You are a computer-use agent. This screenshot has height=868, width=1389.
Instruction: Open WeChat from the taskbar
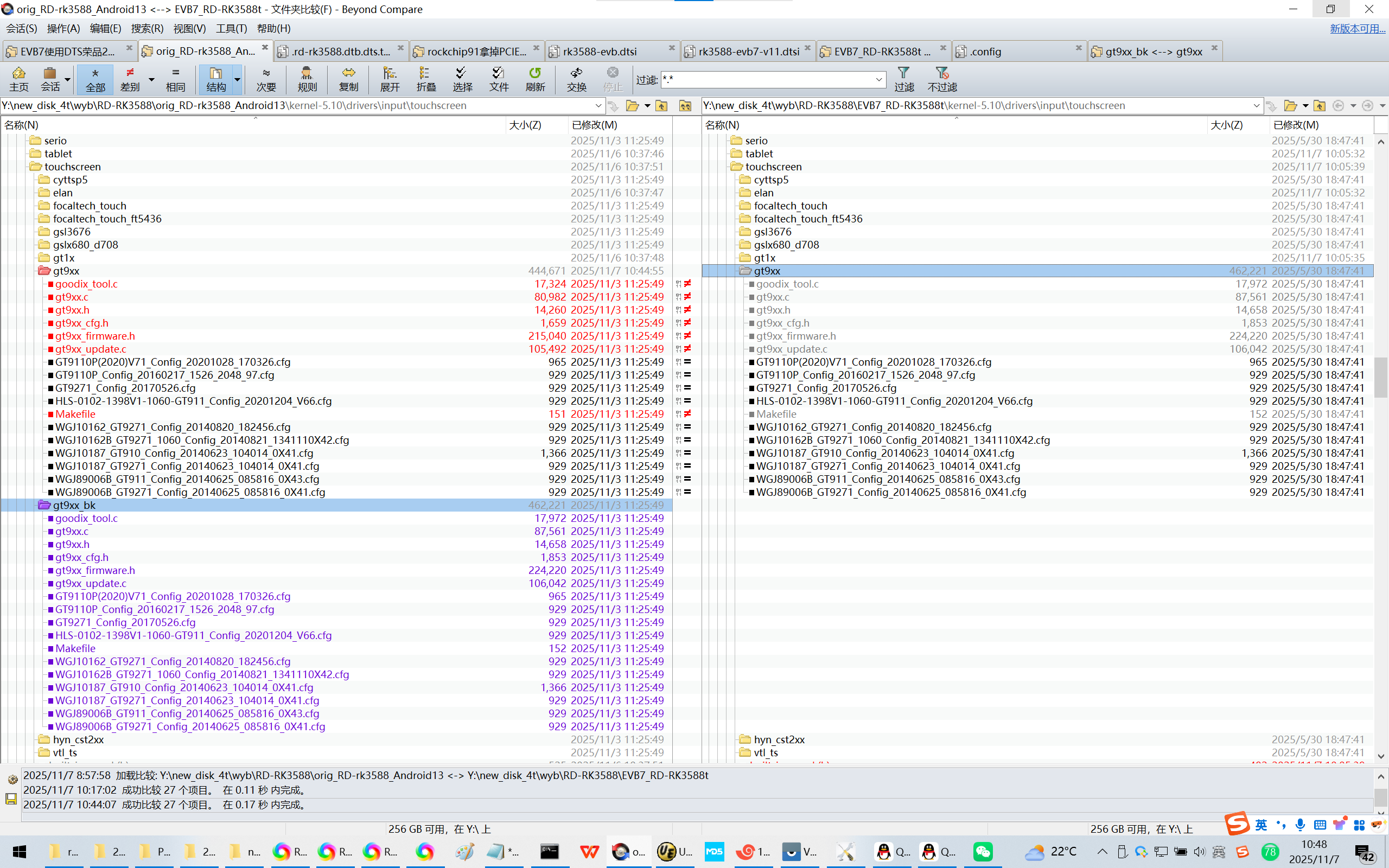(x=983, y=851)
